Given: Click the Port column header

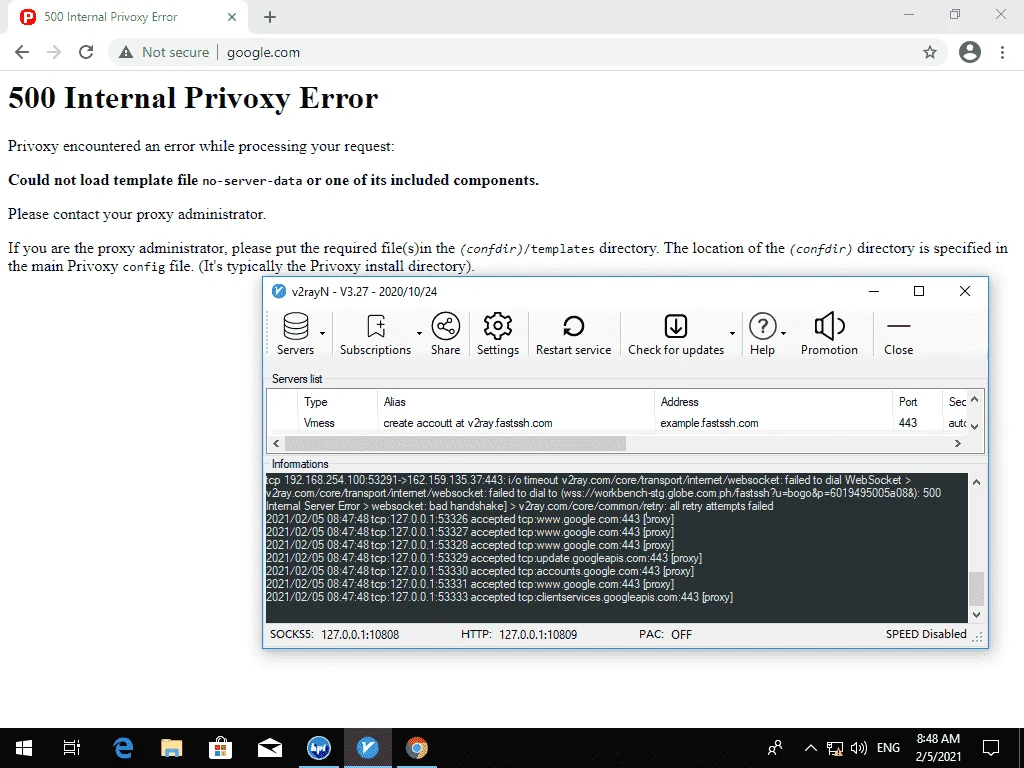Looking at the screenshot, I should click(x=908, y=402).
